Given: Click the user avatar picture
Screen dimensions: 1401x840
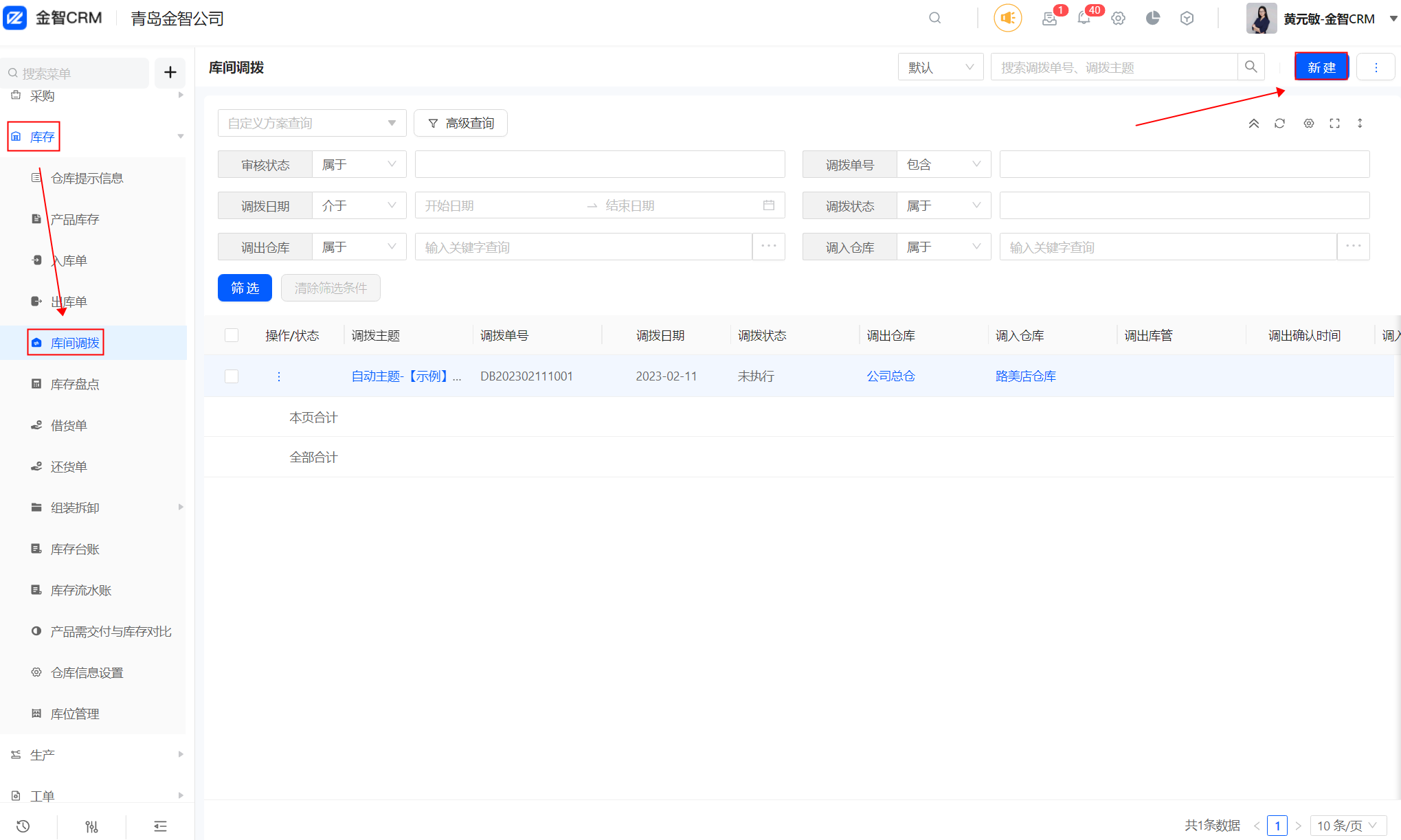Looking at the screenshot, I should pos(1262,19).
